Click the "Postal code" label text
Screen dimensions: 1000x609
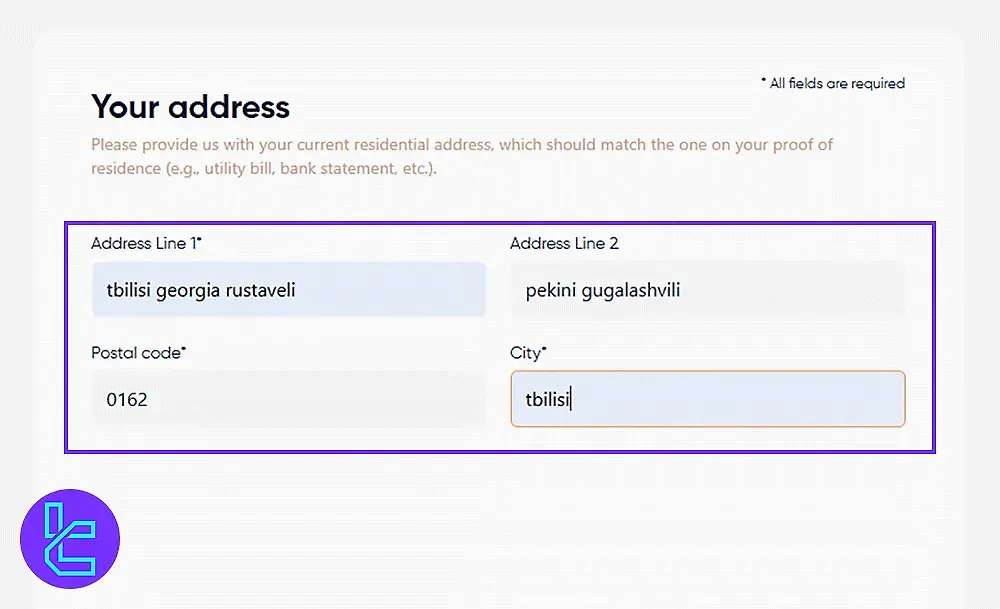135,353
